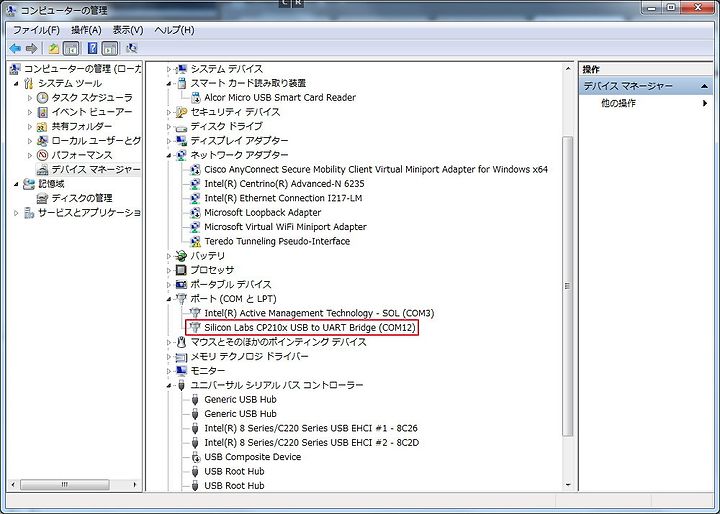The width and height of the screenshot is (720, 514).
Task: Click the Microsoft Loopback Adapter icon
Action: [196, 213]
